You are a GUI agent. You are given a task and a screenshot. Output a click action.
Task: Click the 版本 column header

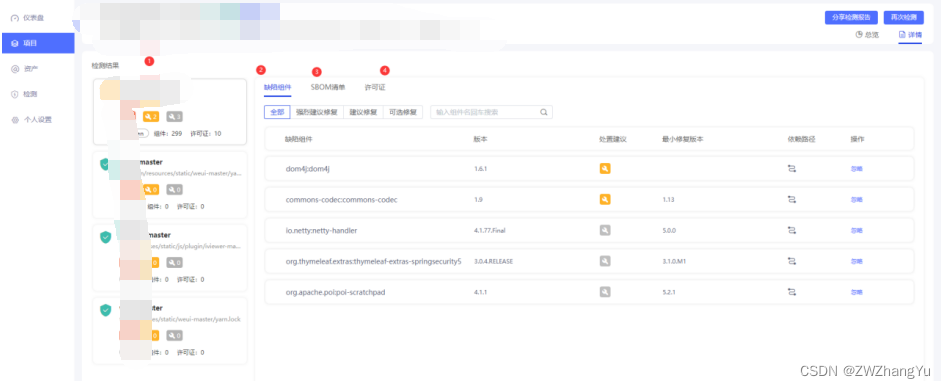tap(480, 139)
